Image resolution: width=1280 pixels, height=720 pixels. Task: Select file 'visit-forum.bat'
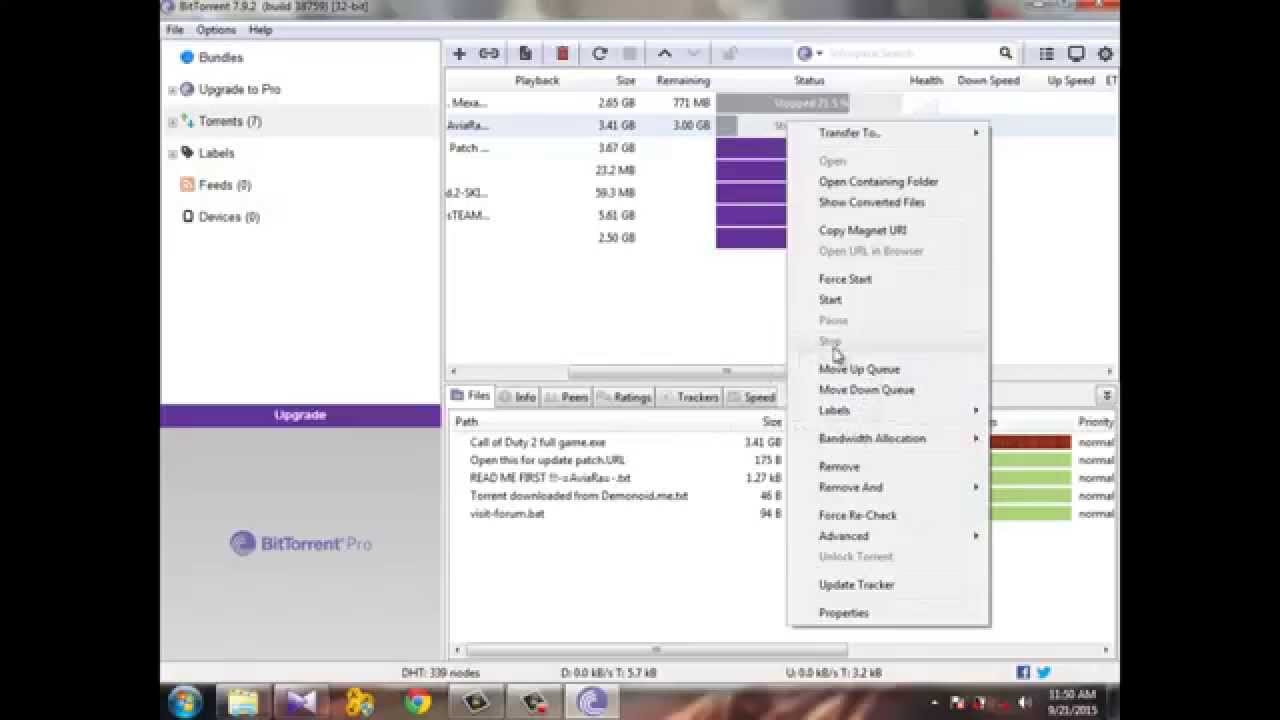[507, 514]
